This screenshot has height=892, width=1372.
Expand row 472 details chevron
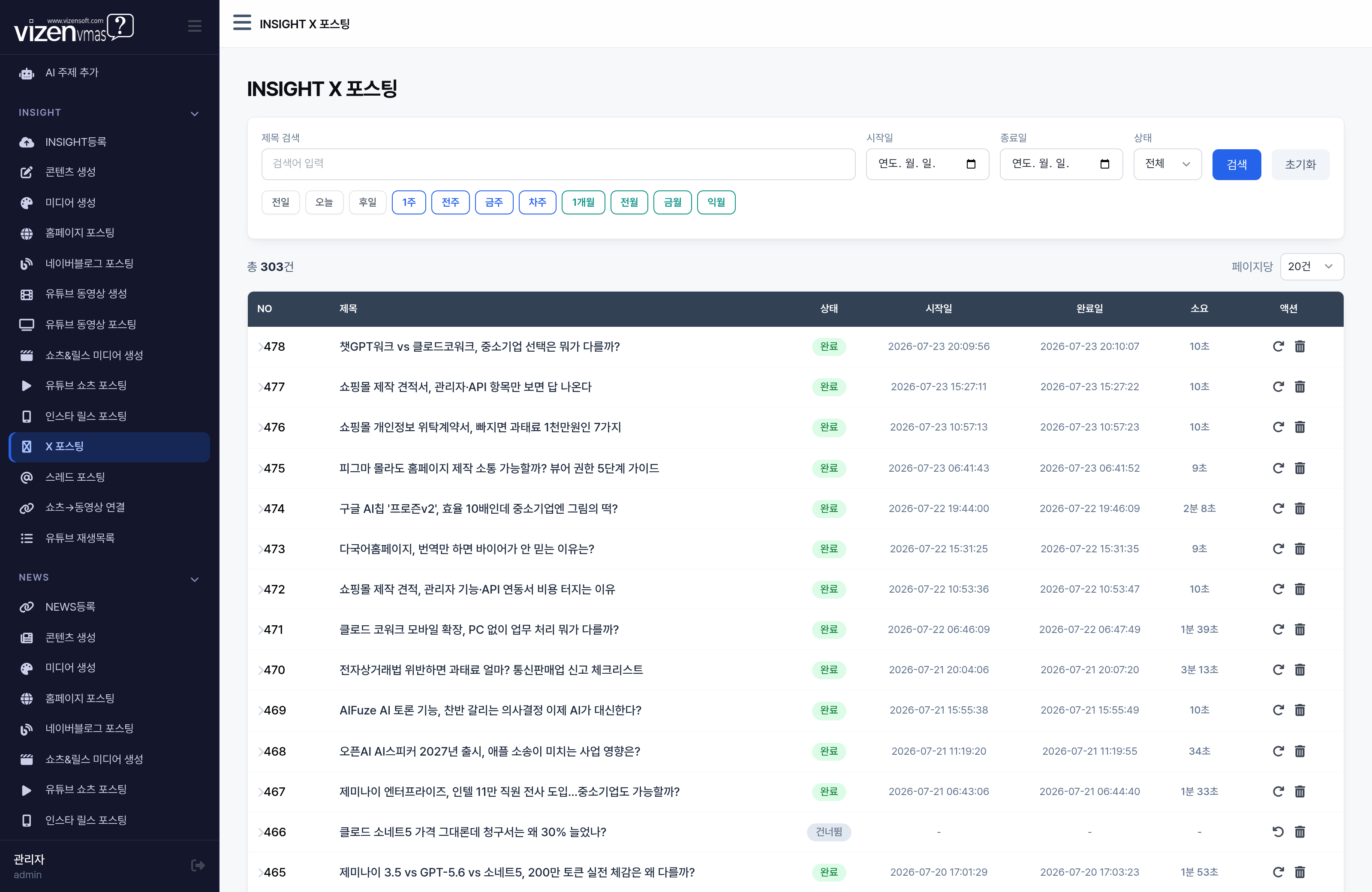[260, 589]
